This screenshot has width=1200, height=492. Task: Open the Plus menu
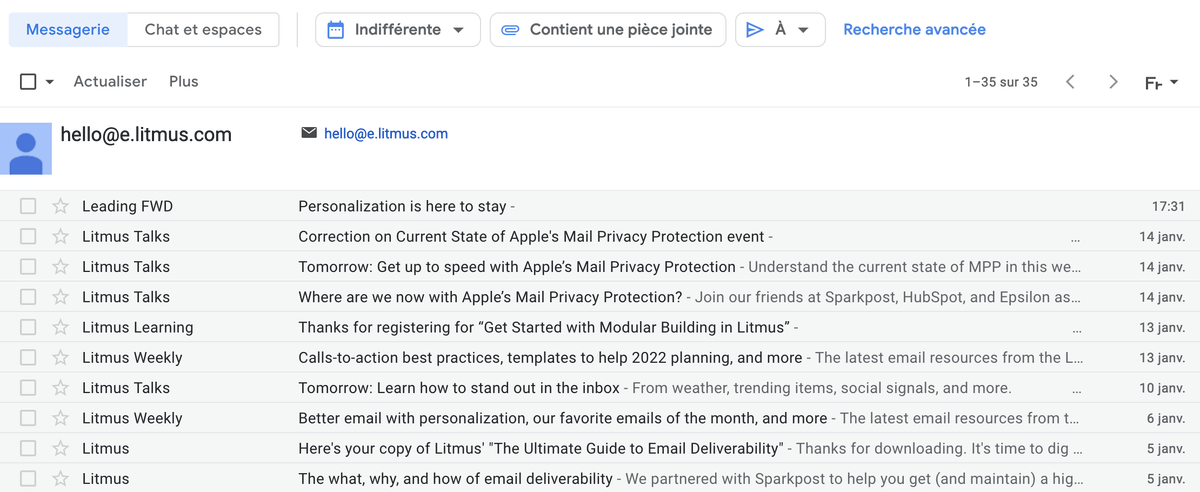184,82
